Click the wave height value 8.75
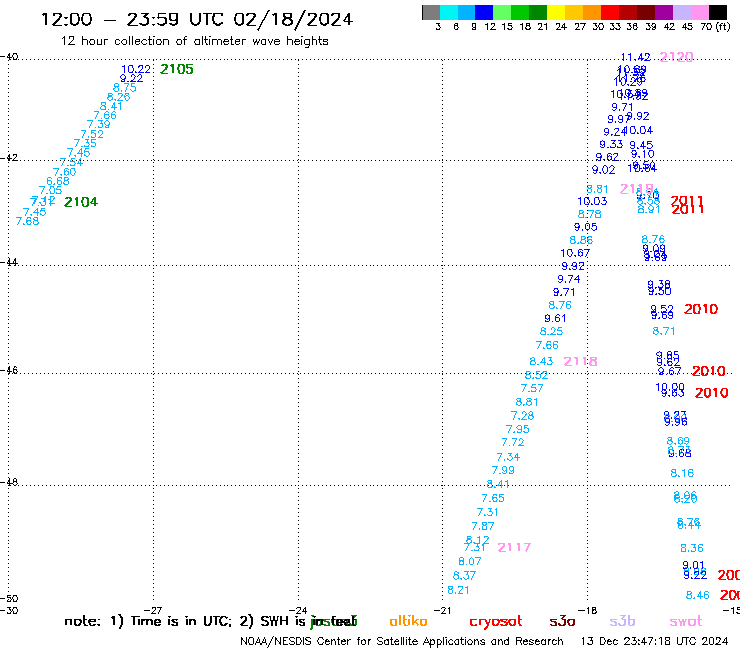The height and width of the screenshot is (650, 740). [125, 88]
